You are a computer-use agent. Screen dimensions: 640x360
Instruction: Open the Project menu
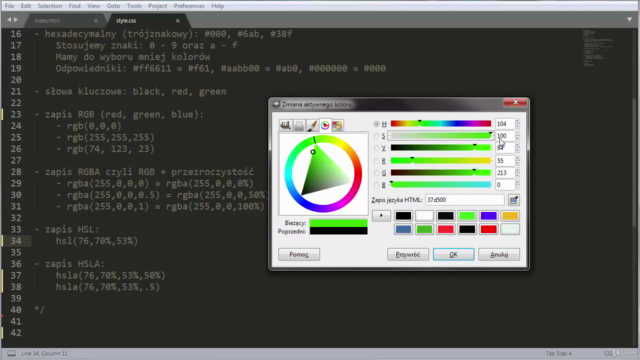coord(158,6)
